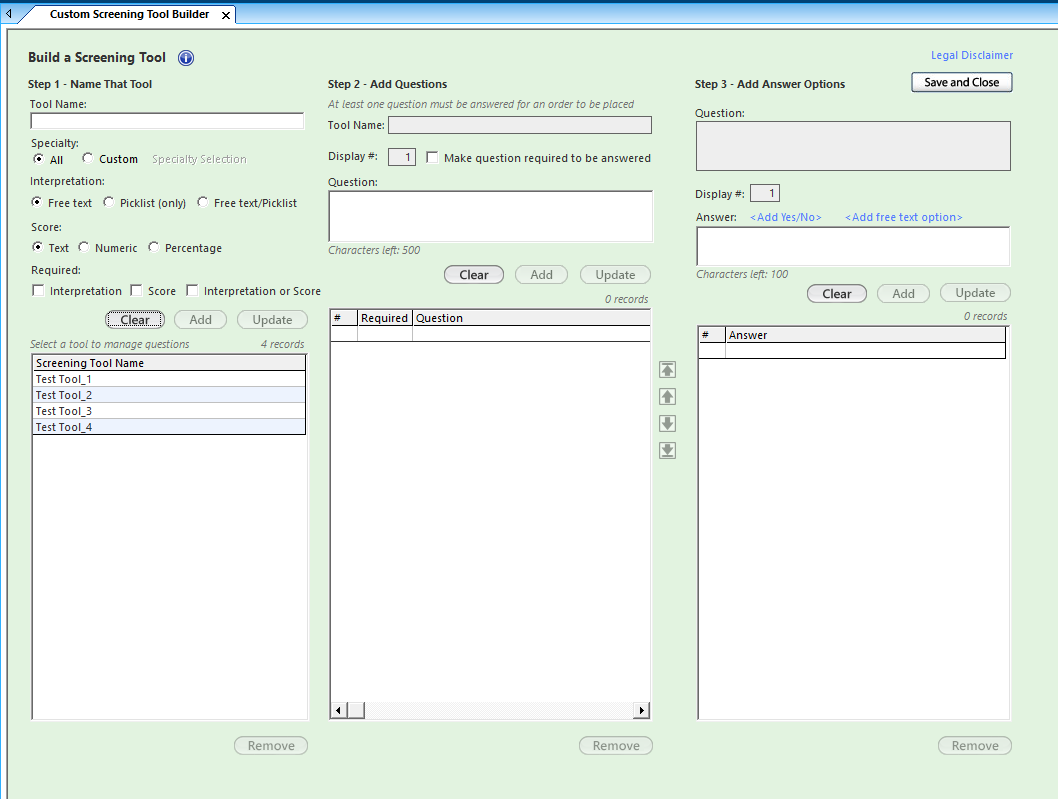Click the blue info icon beside Build a Screening Tool
The height and width of the screenshot is (799, 1058).
(x=186, y=58)
